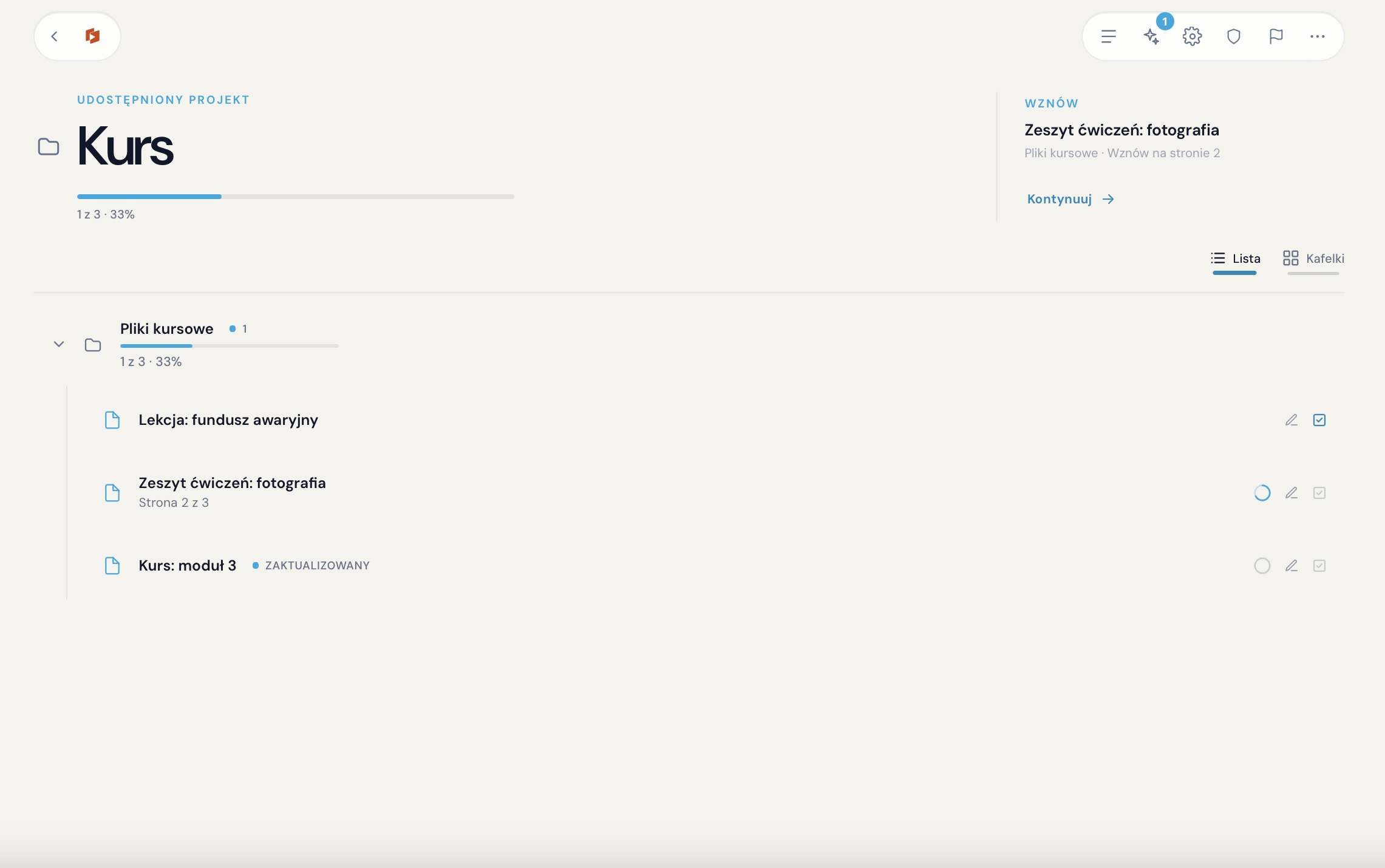
Task: Mark Kurs: moduł 3 checkbox as done
Action: (x=1319, y=566)
